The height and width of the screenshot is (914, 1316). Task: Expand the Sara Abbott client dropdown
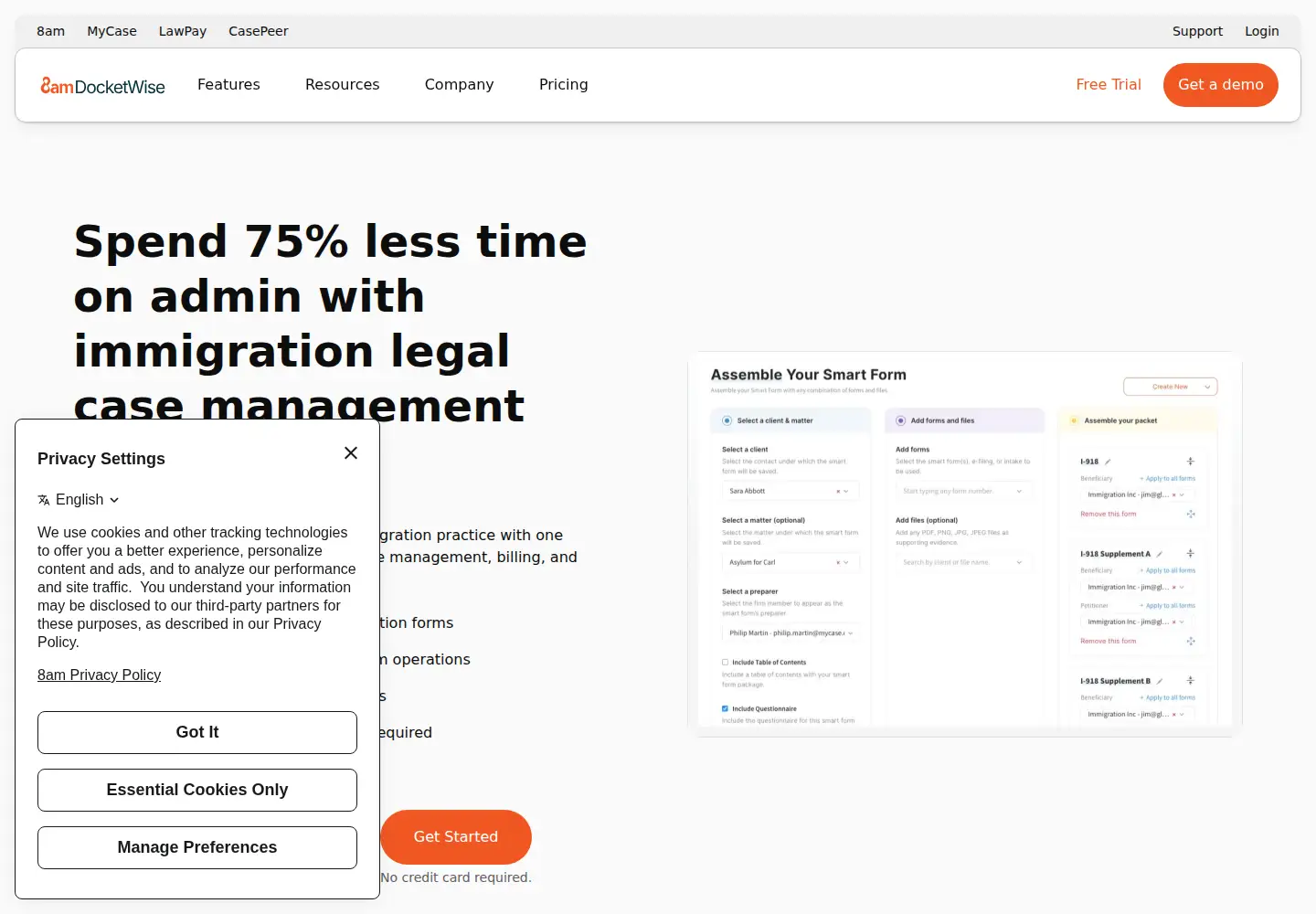click(846, 492)
